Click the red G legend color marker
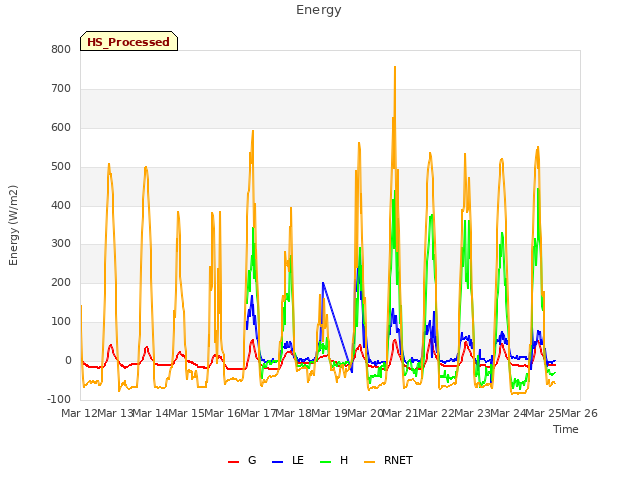The height and width of the screenshot is (480, 640). pyautogui.click(x=233, y=462)
